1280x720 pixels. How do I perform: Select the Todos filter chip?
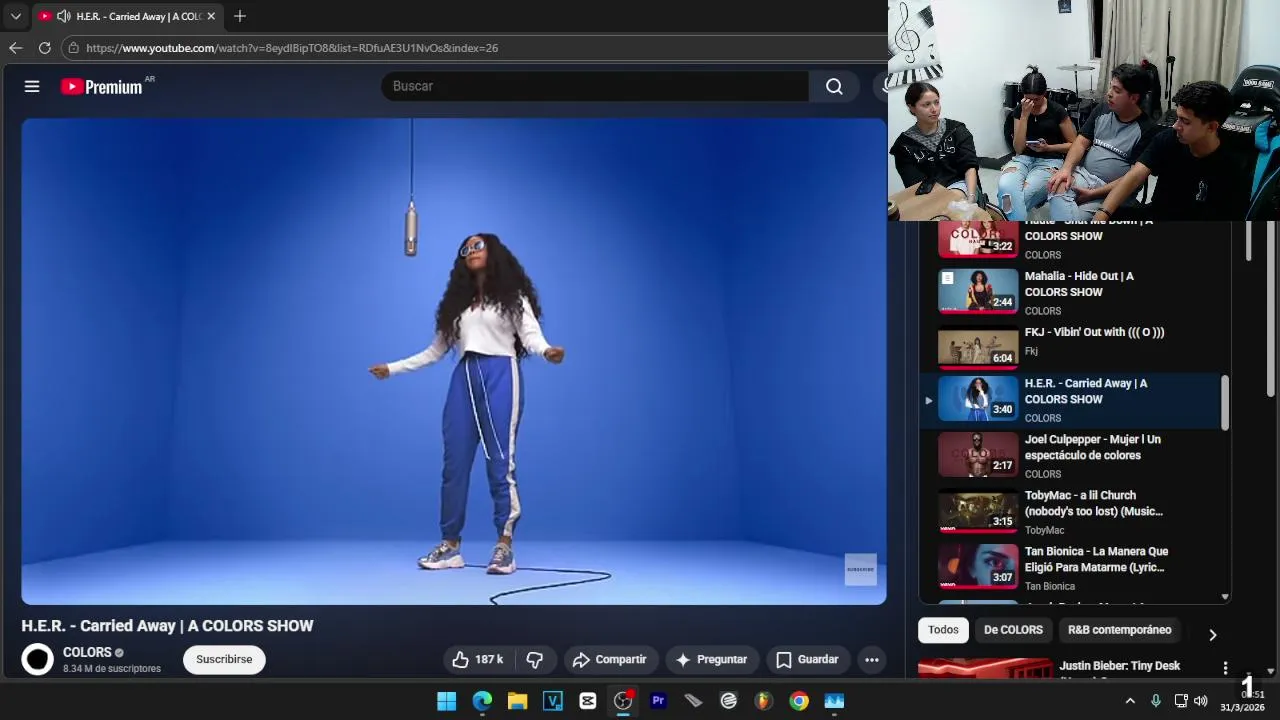point(943,630)
